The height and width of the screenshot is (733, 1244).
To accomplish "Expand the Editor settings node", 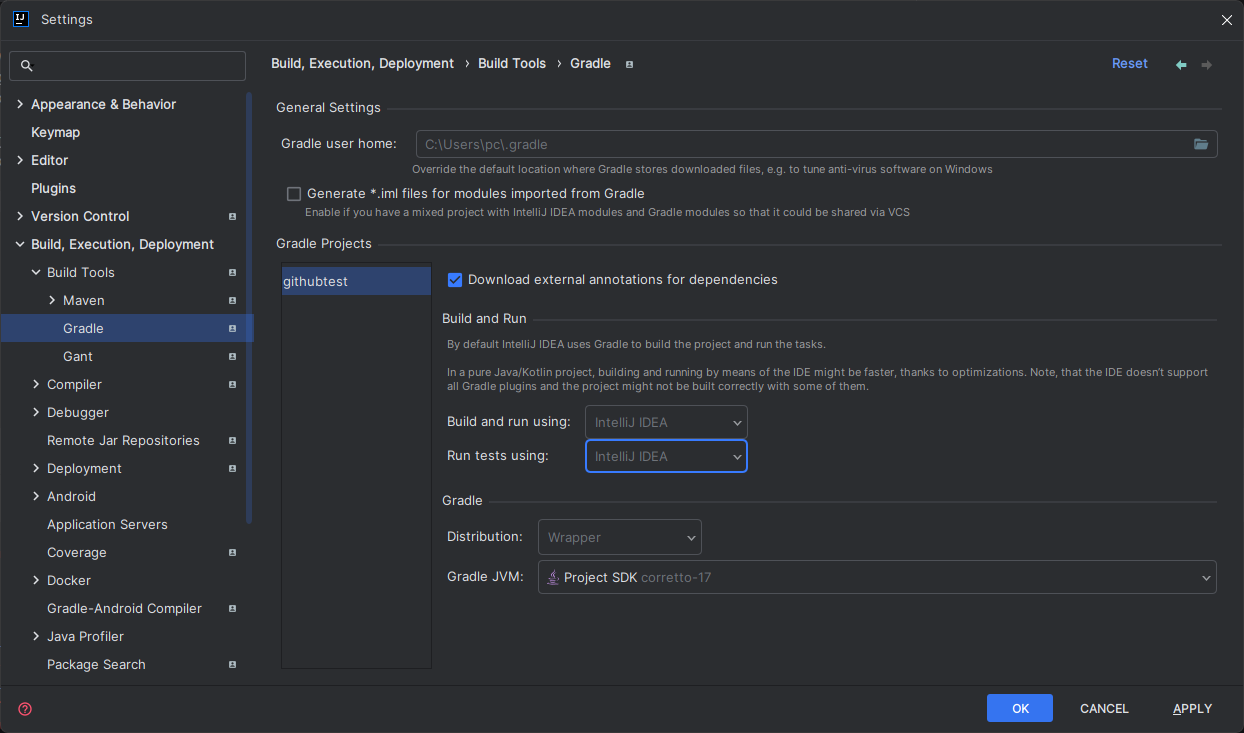I will (x=20, y=160).
